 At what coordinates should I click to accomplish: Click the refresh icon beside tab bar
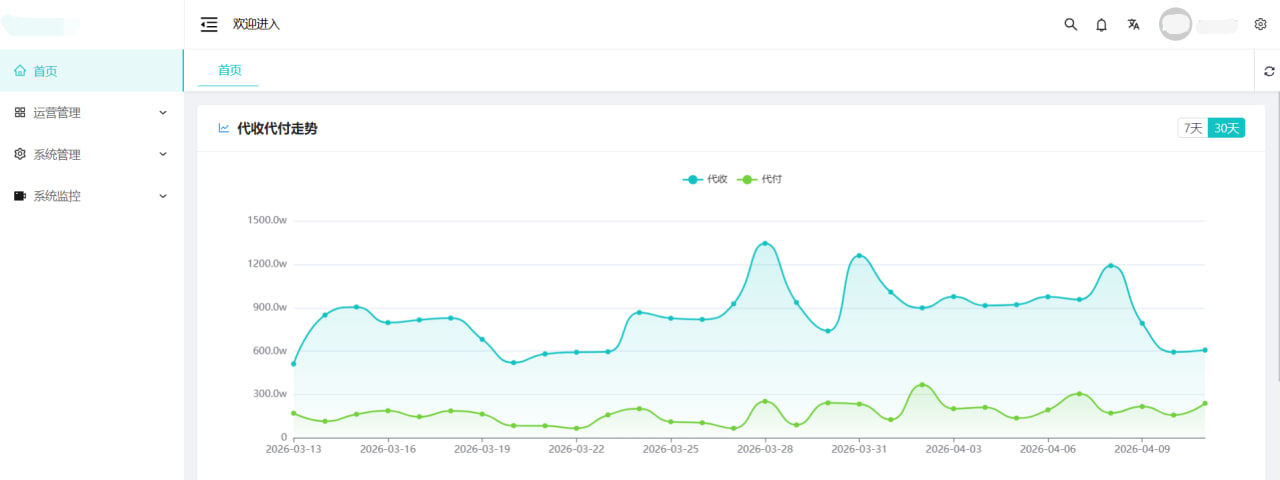tap(1269, 71)
